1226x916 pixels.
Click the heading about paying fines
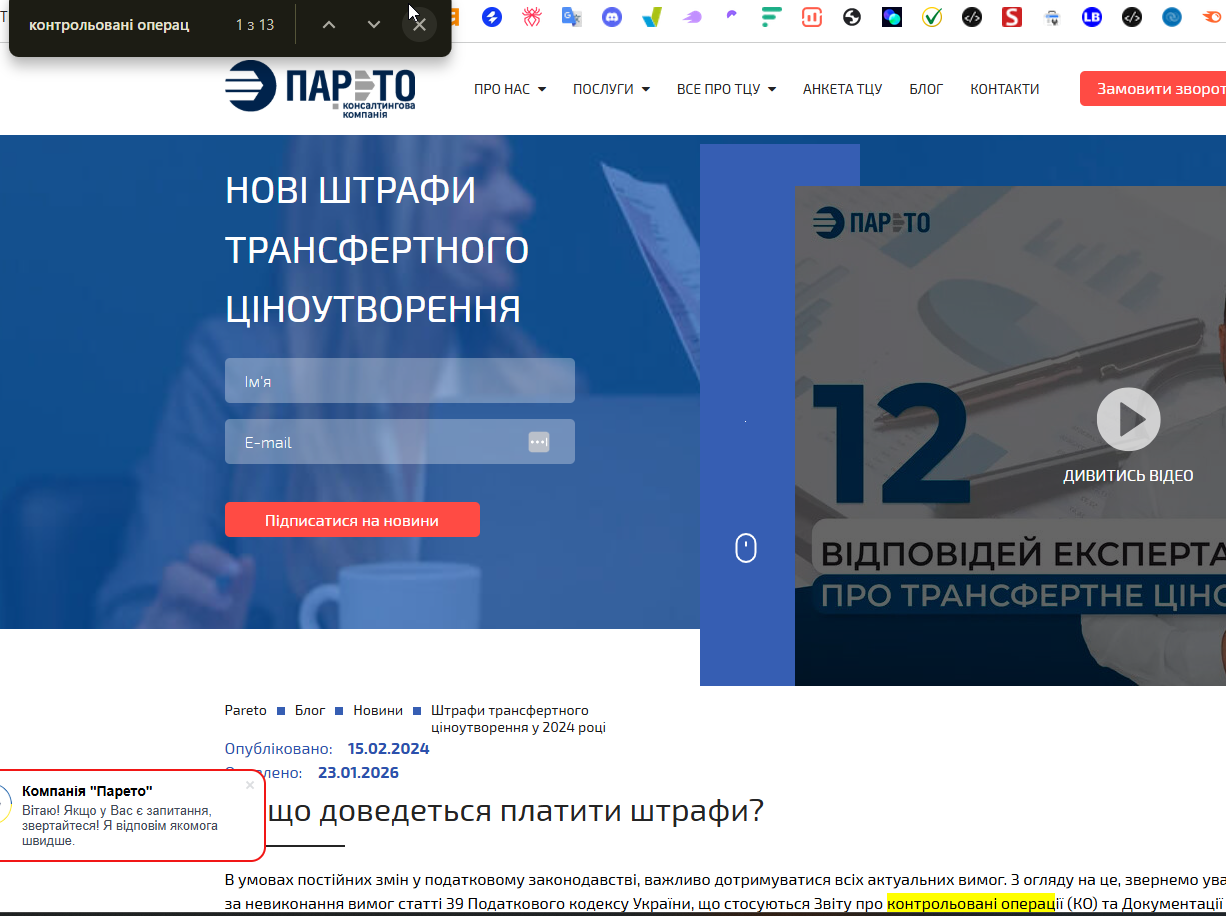click(x=495, y=810)
